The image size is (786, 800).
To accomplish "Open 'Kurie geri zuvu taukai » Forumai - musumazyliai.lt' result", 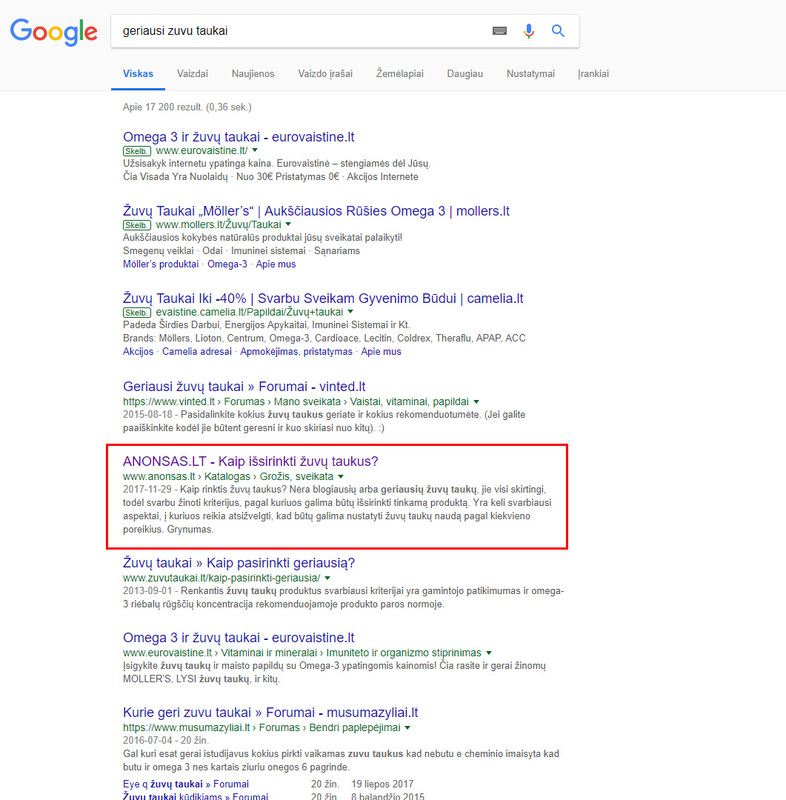I will coord(270,712).
